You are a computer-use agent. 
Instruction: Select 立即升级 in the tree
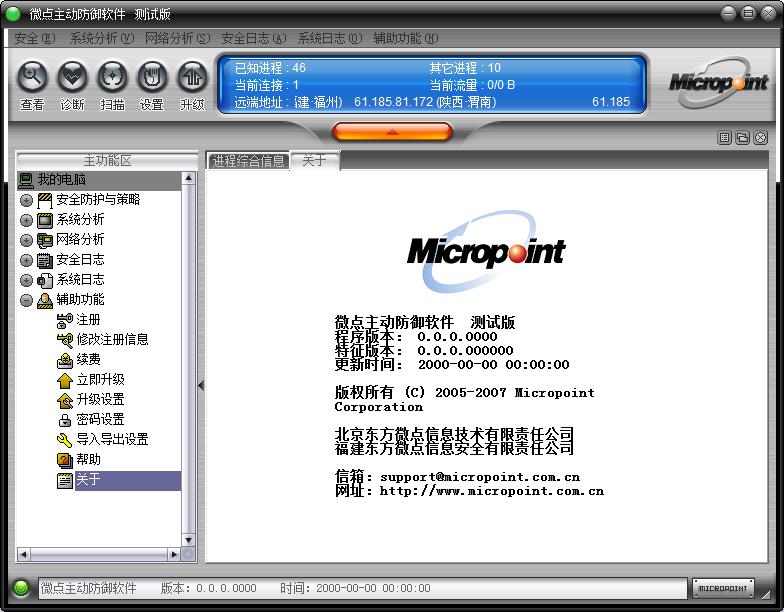[100, 380]
